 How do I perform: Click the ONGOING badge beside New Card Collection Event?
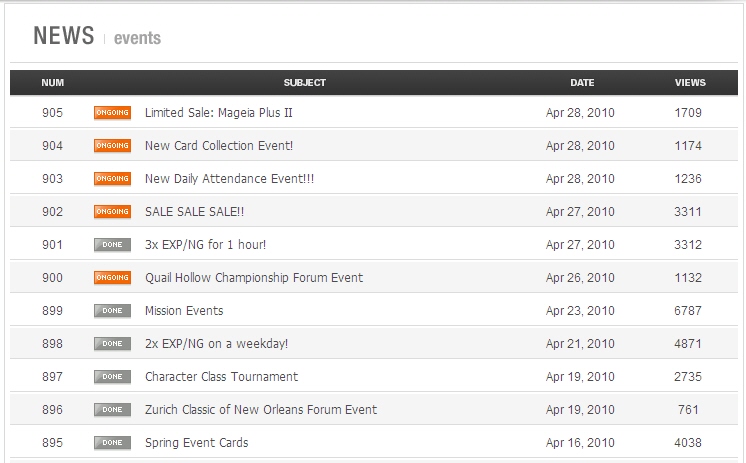point(112,146)
